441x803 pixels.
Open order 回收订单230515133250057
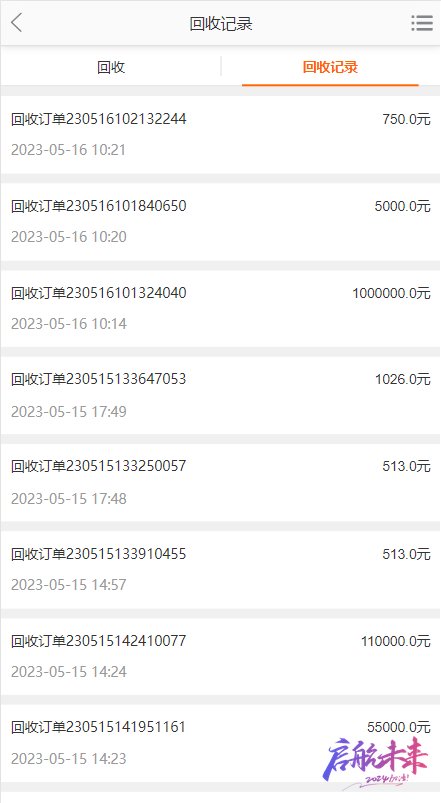click(220, 482)
